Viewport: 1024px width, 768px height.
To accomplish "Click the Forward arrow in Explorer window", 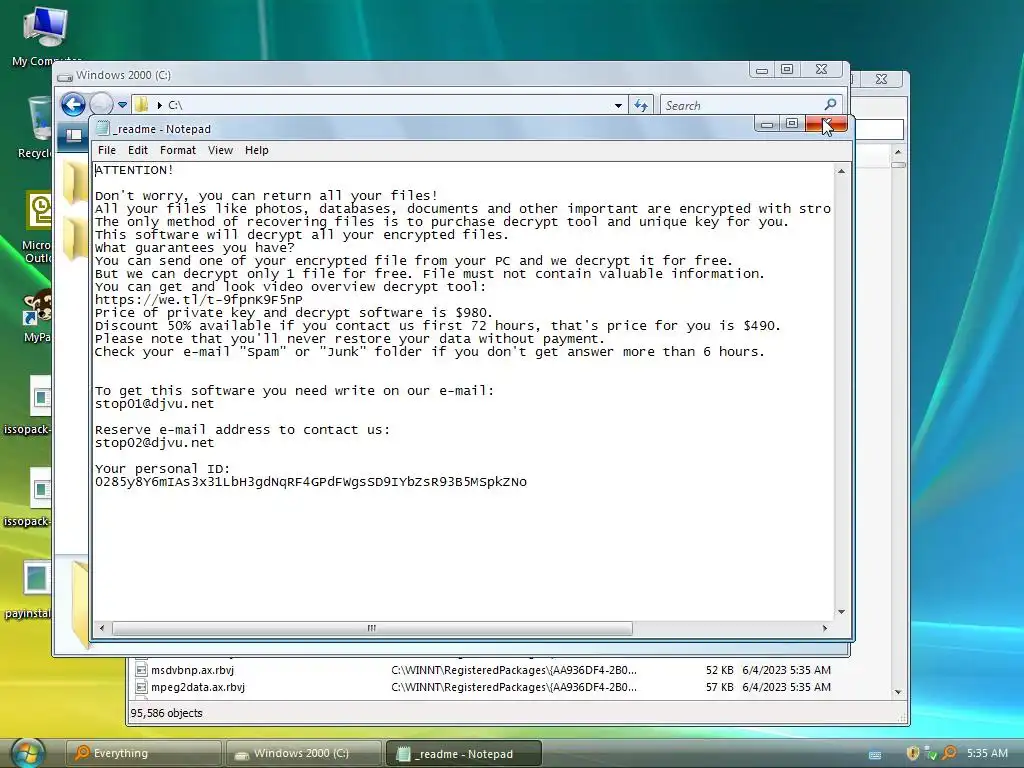I will (101, 104).
